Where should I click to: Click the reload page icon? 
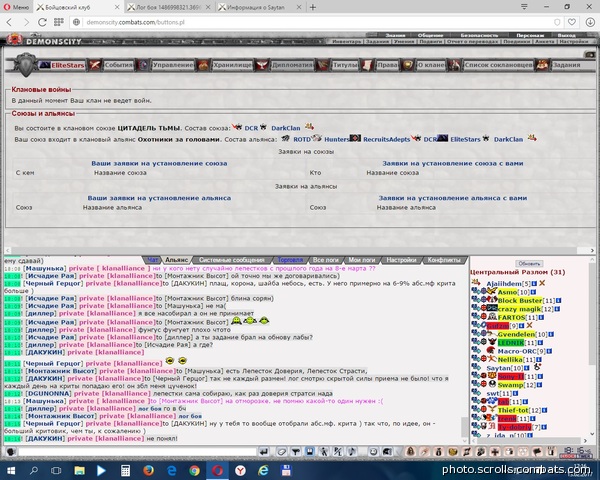coord(42,22)
